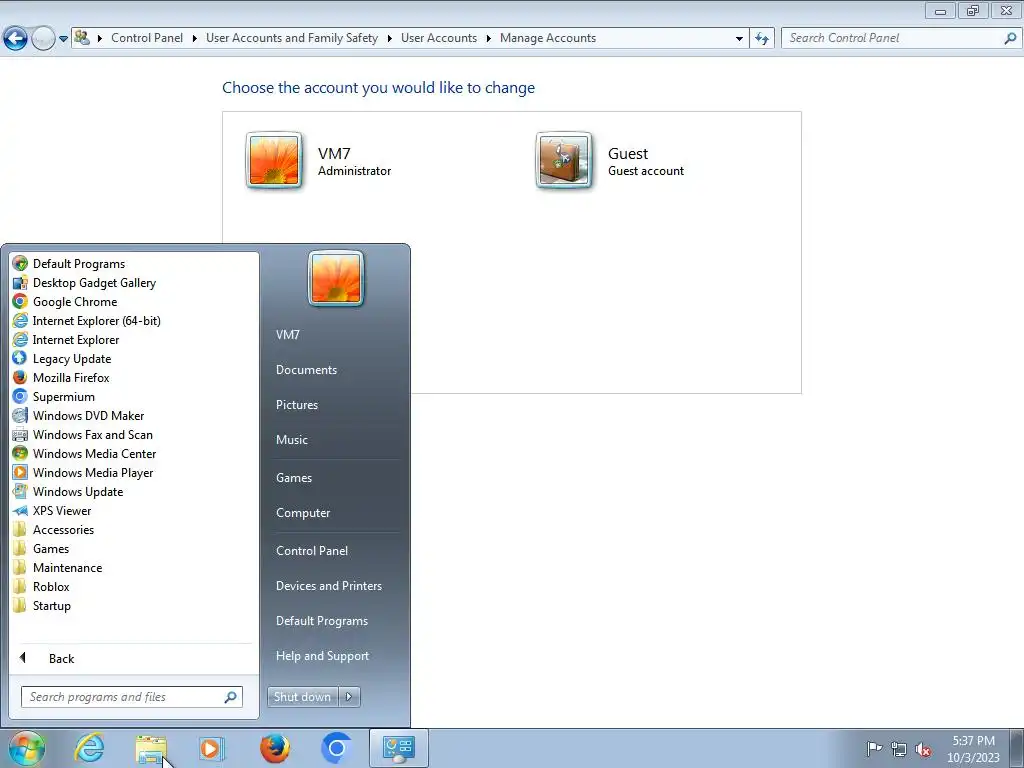
Task: Expand the Accessories folder
Action: [x=53, y=530]
